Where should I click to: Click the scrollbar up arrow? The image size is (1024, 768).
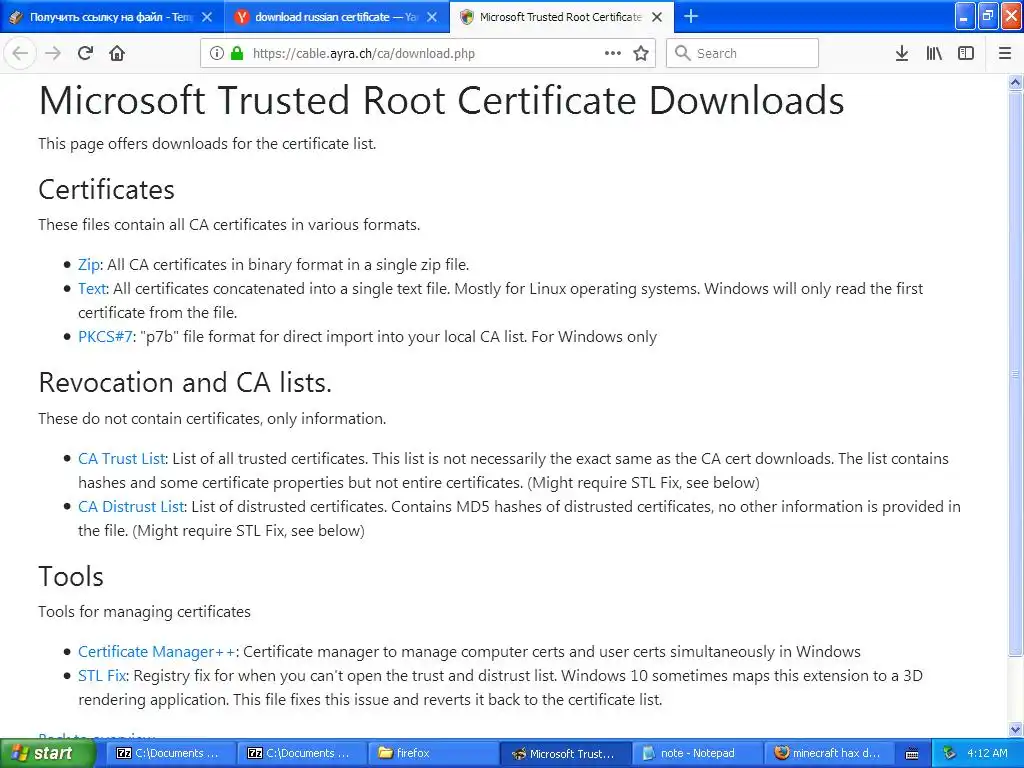pos(1016,82)
